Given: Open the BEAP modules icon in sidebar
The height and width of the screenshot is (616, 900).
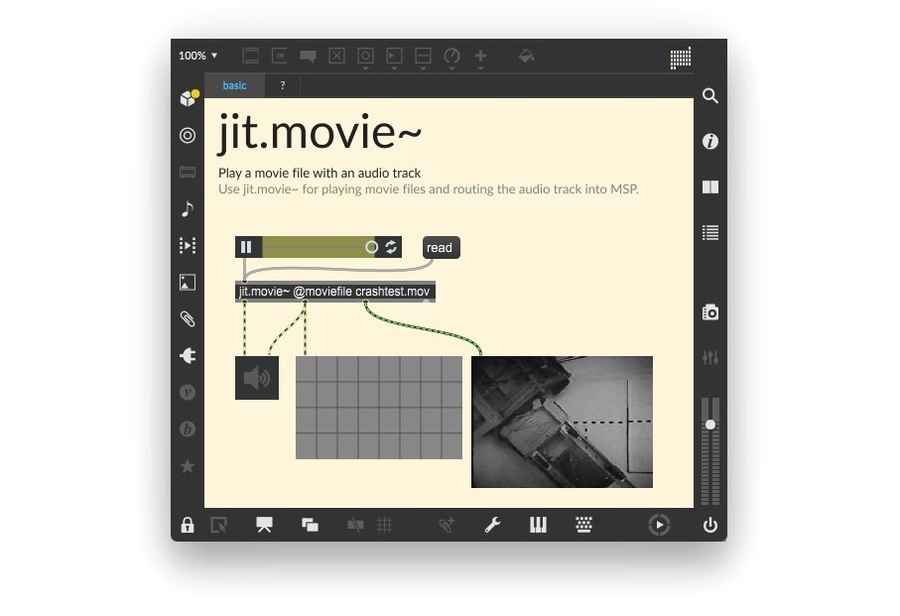Looking at the screenshot, I should click(x=187, y=429).
